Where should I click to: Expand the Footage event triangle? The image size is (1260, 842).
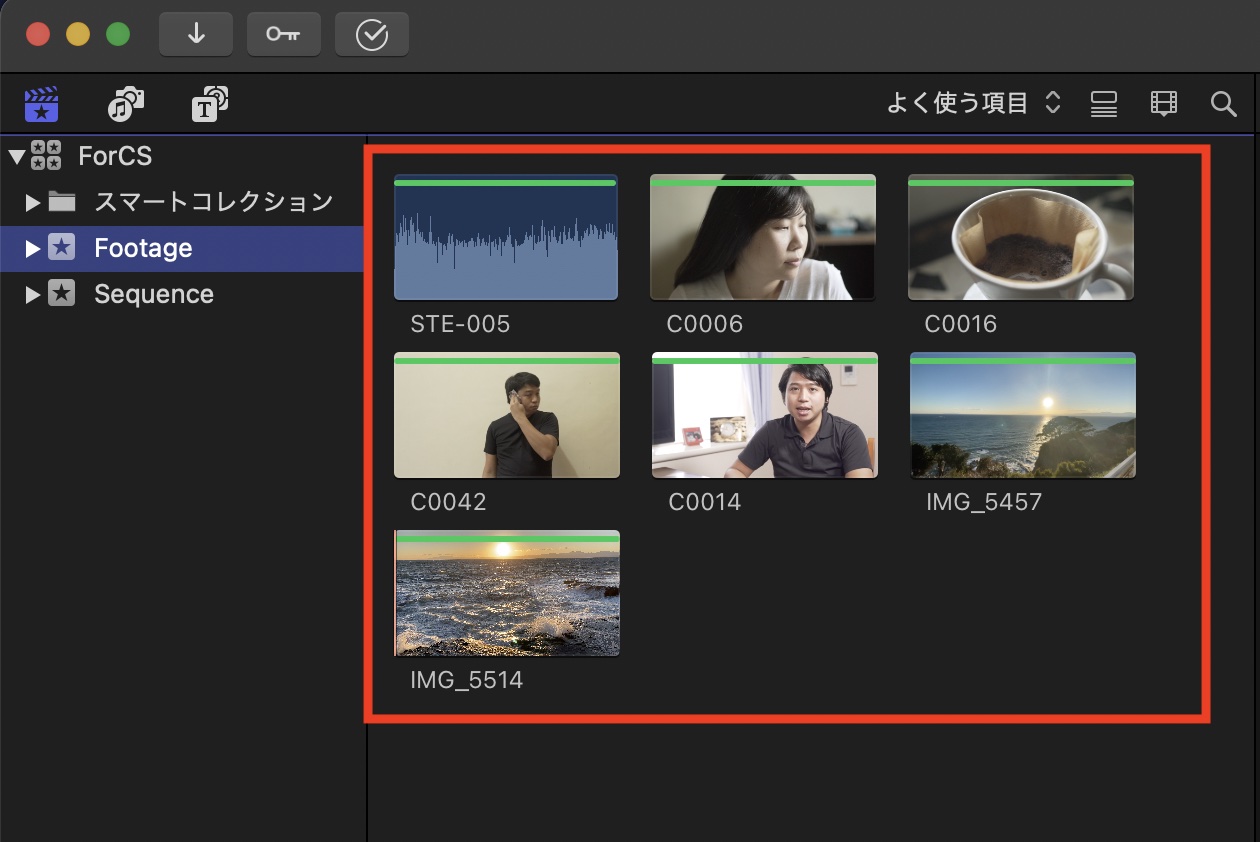33,249
